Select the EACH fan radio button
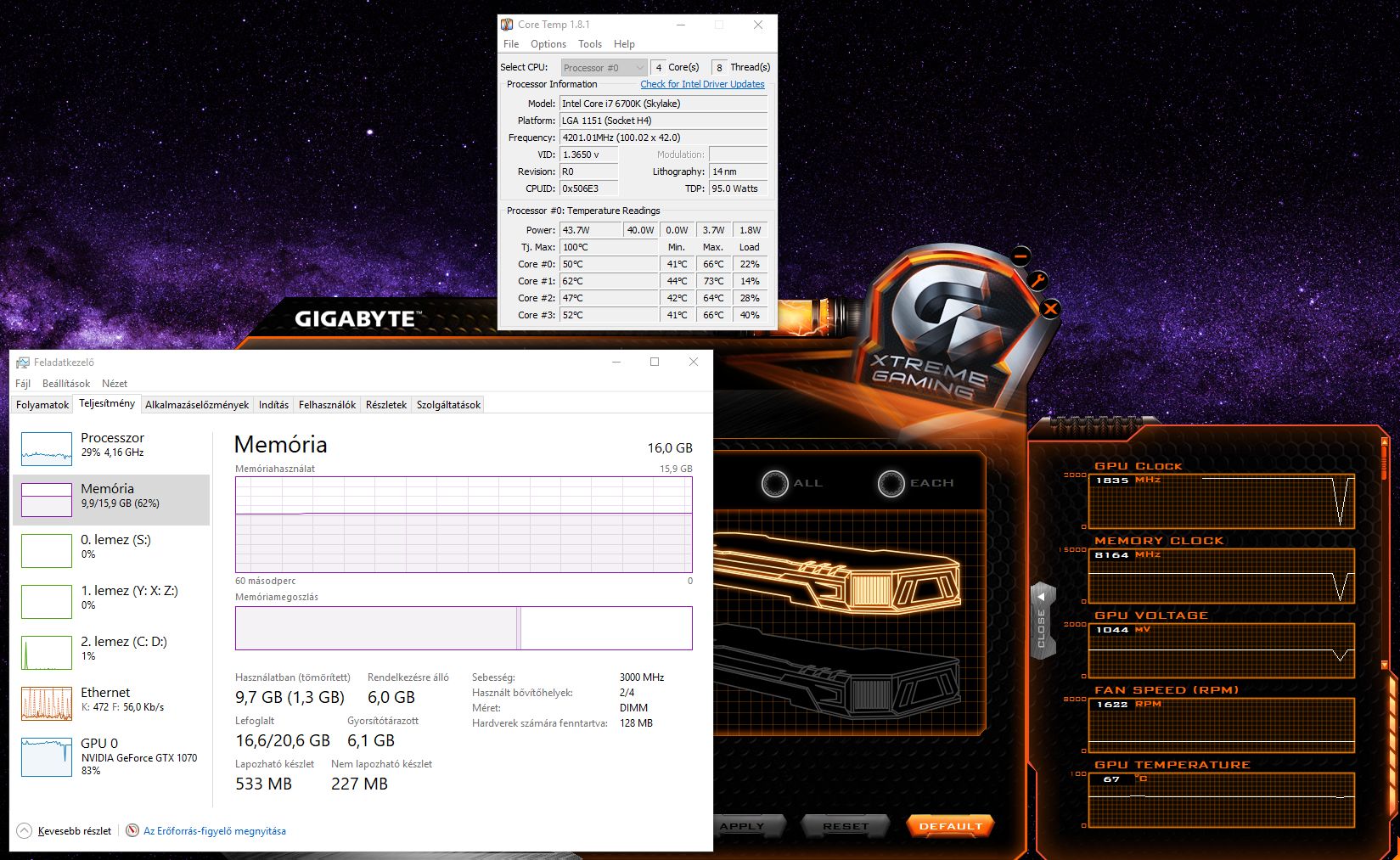Image resolution: width=1400 pixels, height=860 pixels. coord(891,483)
